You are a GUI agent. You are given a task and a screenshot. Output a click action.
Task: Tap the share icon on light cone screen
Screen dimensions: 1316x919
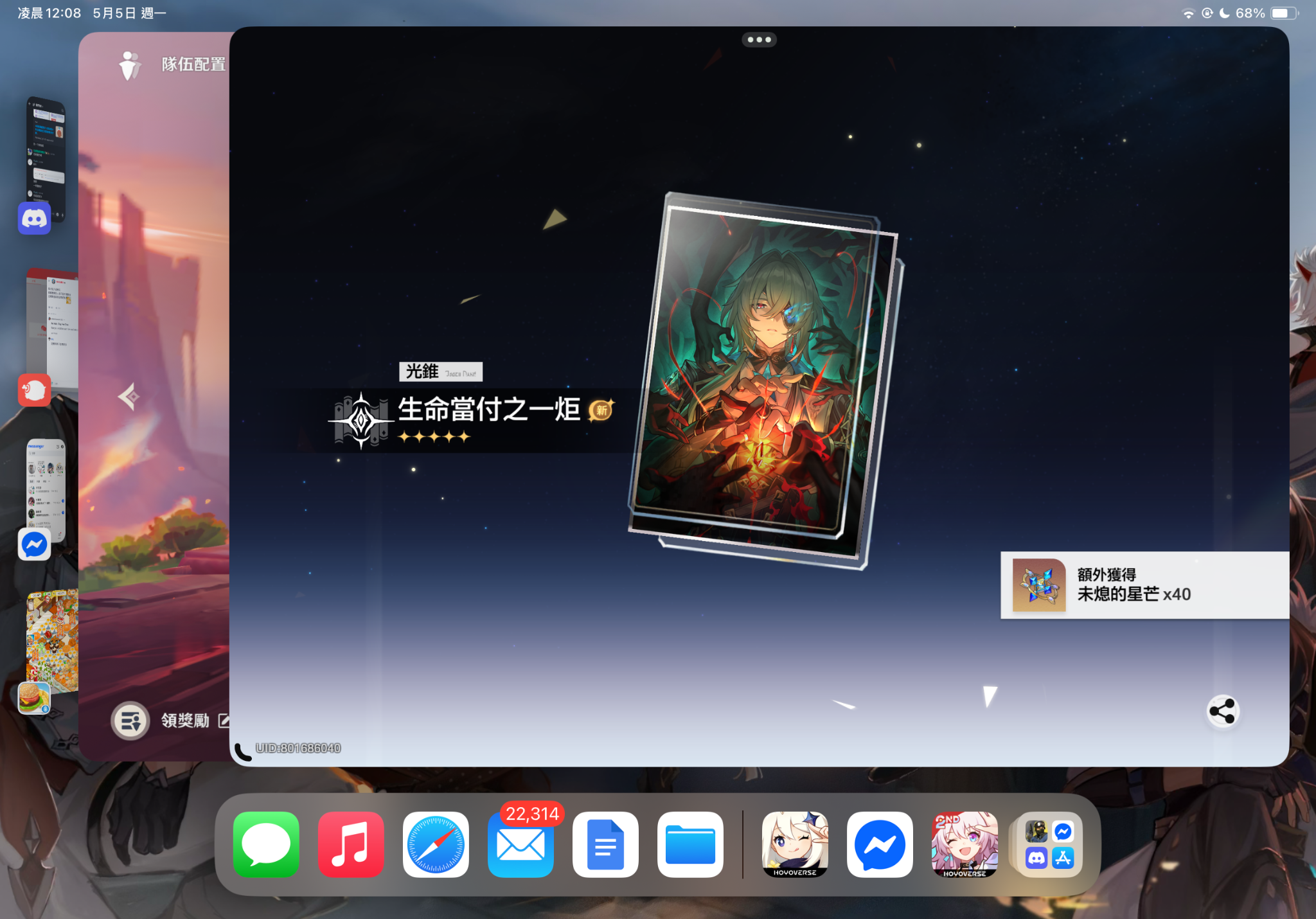coord(1222,711)
